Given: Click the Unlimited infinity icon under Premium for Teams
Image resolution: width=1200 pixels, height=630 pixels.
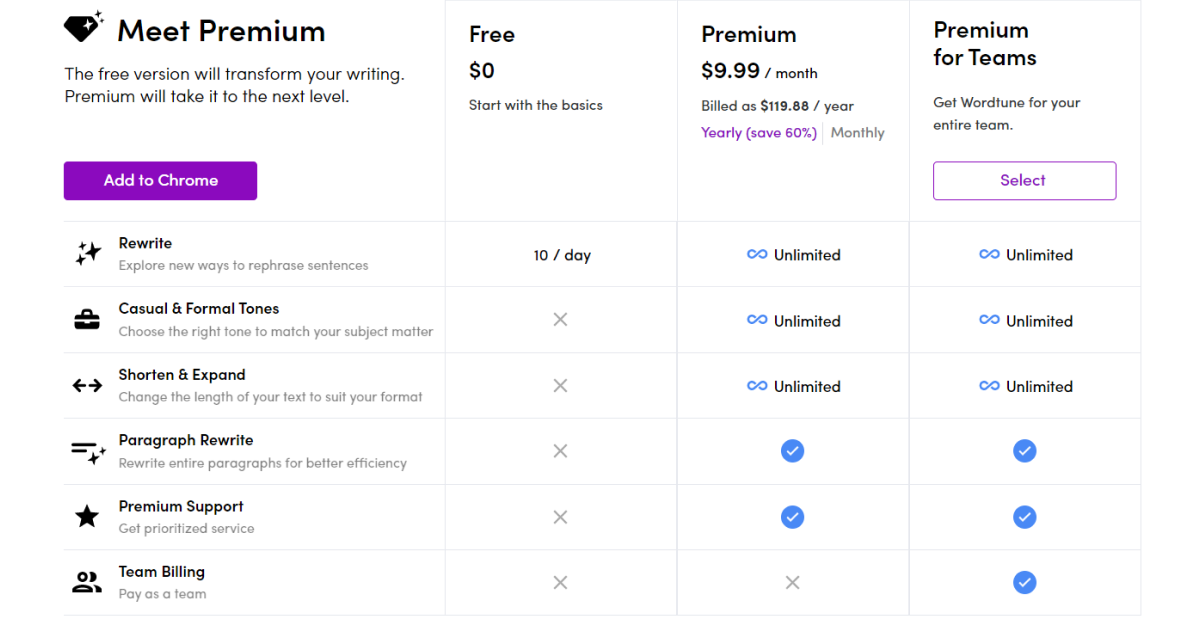Looking at the screenshot, I should [x=990, y=254].
